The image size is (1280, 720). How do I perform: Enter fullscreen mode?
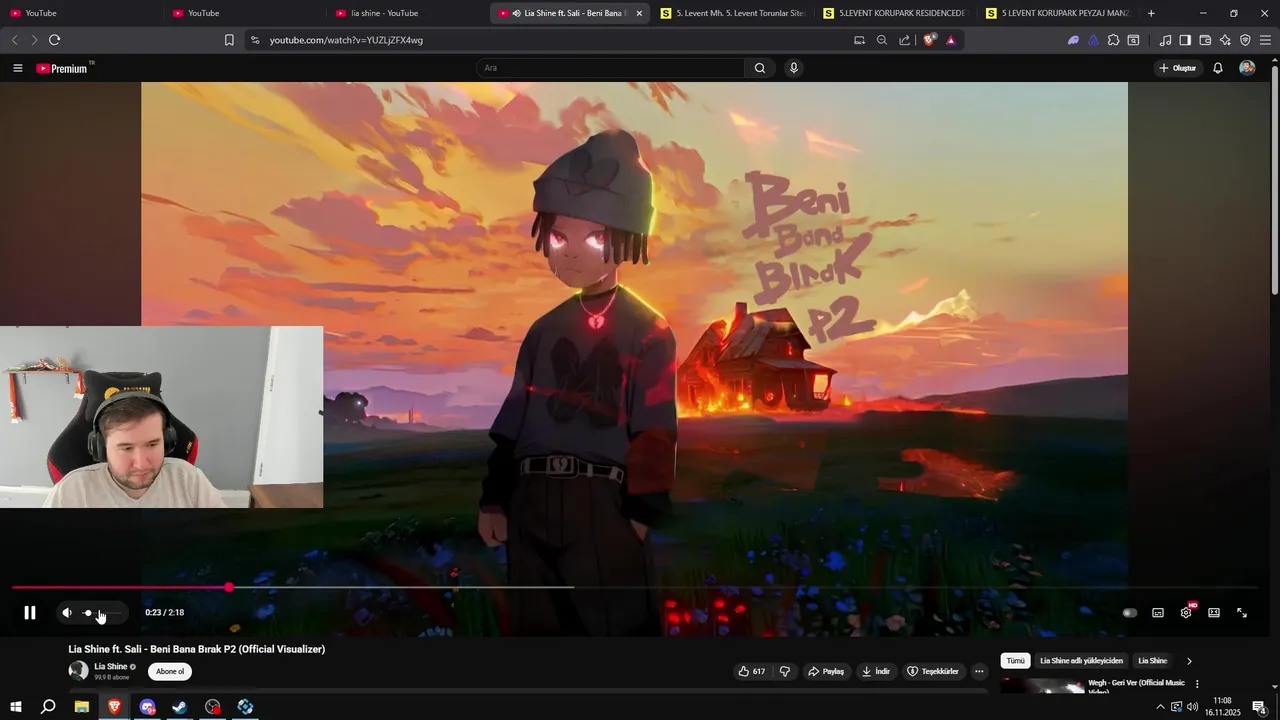(1242, 613)
